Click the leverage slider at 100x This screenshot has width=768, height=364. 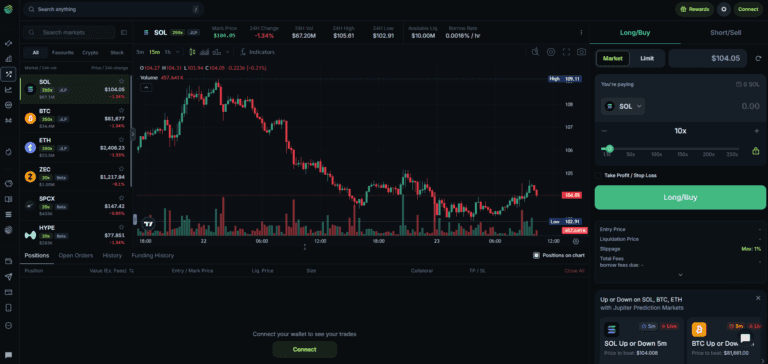click(x=657, y=149)
